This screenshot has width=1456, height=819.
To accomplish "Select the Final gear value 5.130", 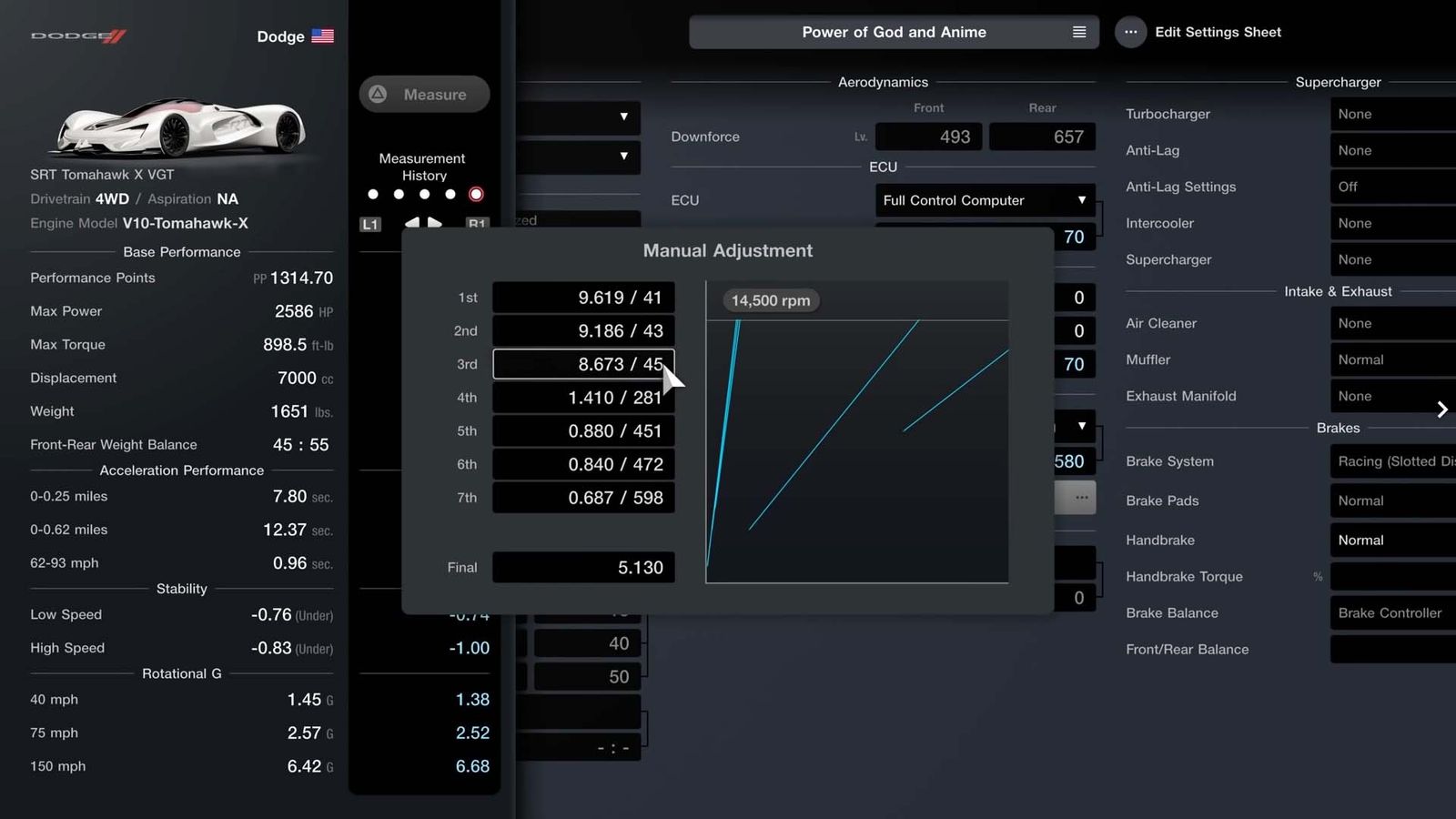I will click(583, 567).
